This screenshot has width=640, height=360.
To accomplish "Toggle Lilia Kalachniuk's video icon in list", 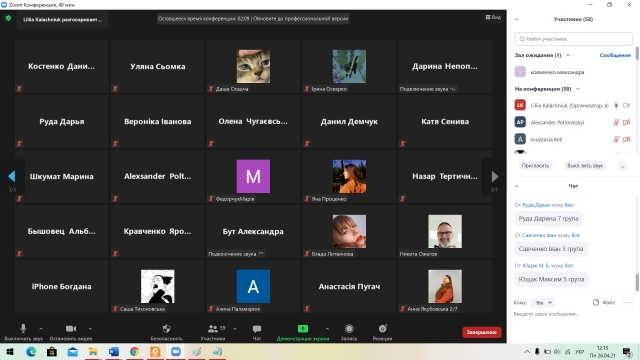I will pos(627,105).
